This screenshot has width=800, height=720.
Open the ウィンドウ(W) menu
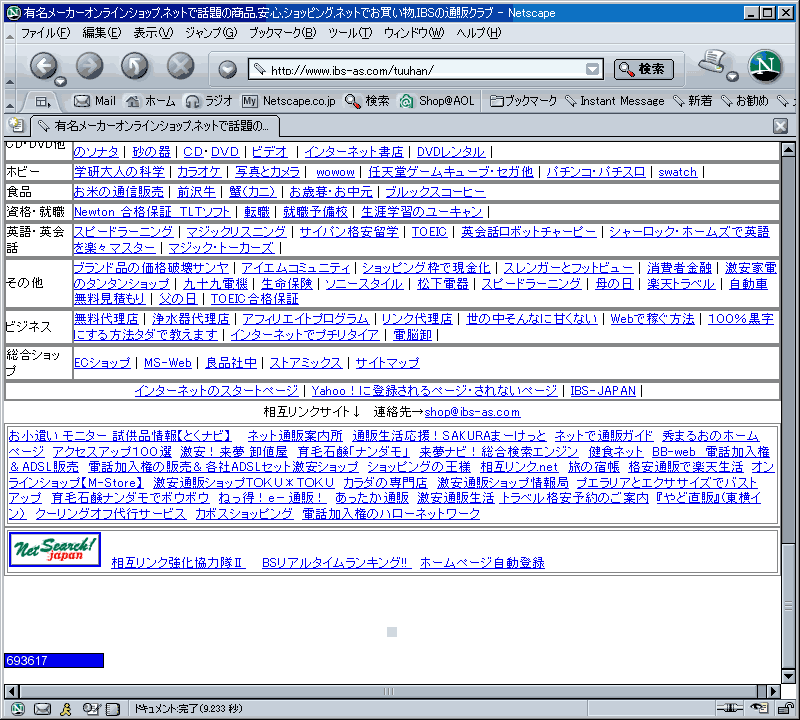coord(414,33)
